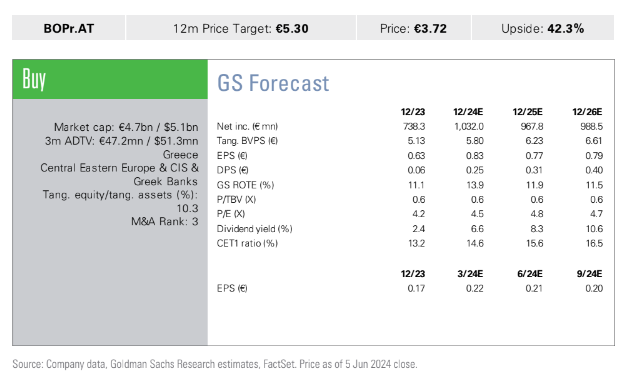Select the CET1 ratio (%) row label
631x373 pixels.
(x=247, y=243)
